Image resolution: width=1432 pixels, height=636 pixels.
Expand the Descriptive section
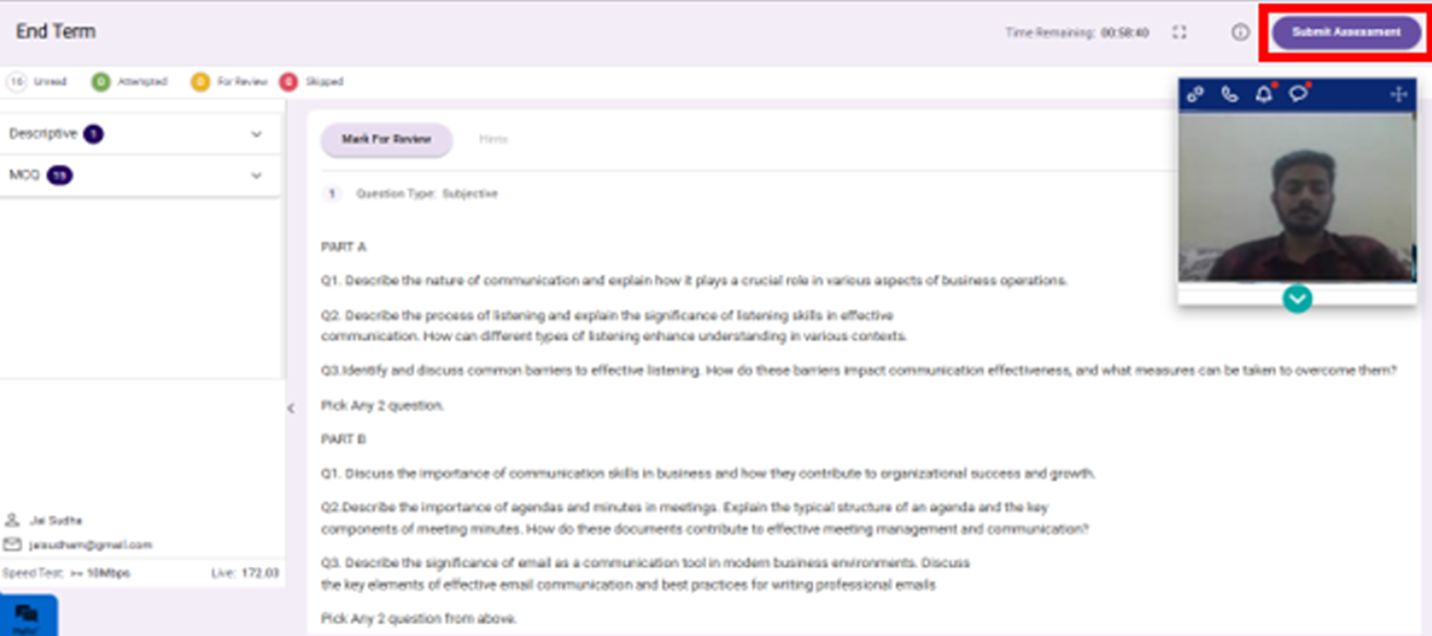[x=256, y=134]
